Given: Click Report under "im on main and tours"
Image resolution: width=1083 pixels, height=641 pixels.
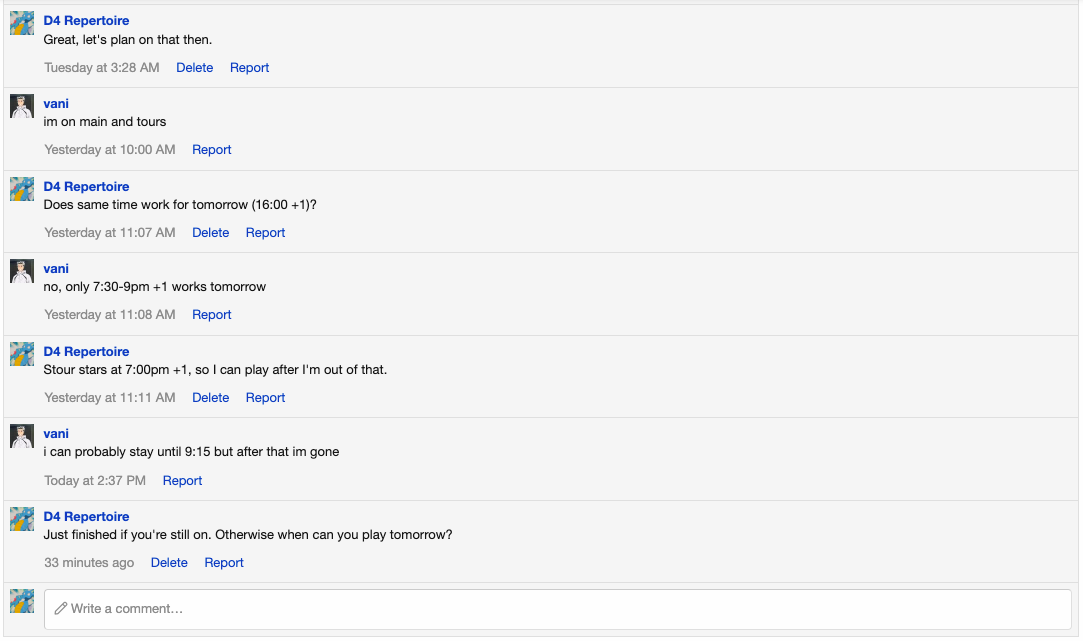Looking at the screenshot, I should 211,149.
